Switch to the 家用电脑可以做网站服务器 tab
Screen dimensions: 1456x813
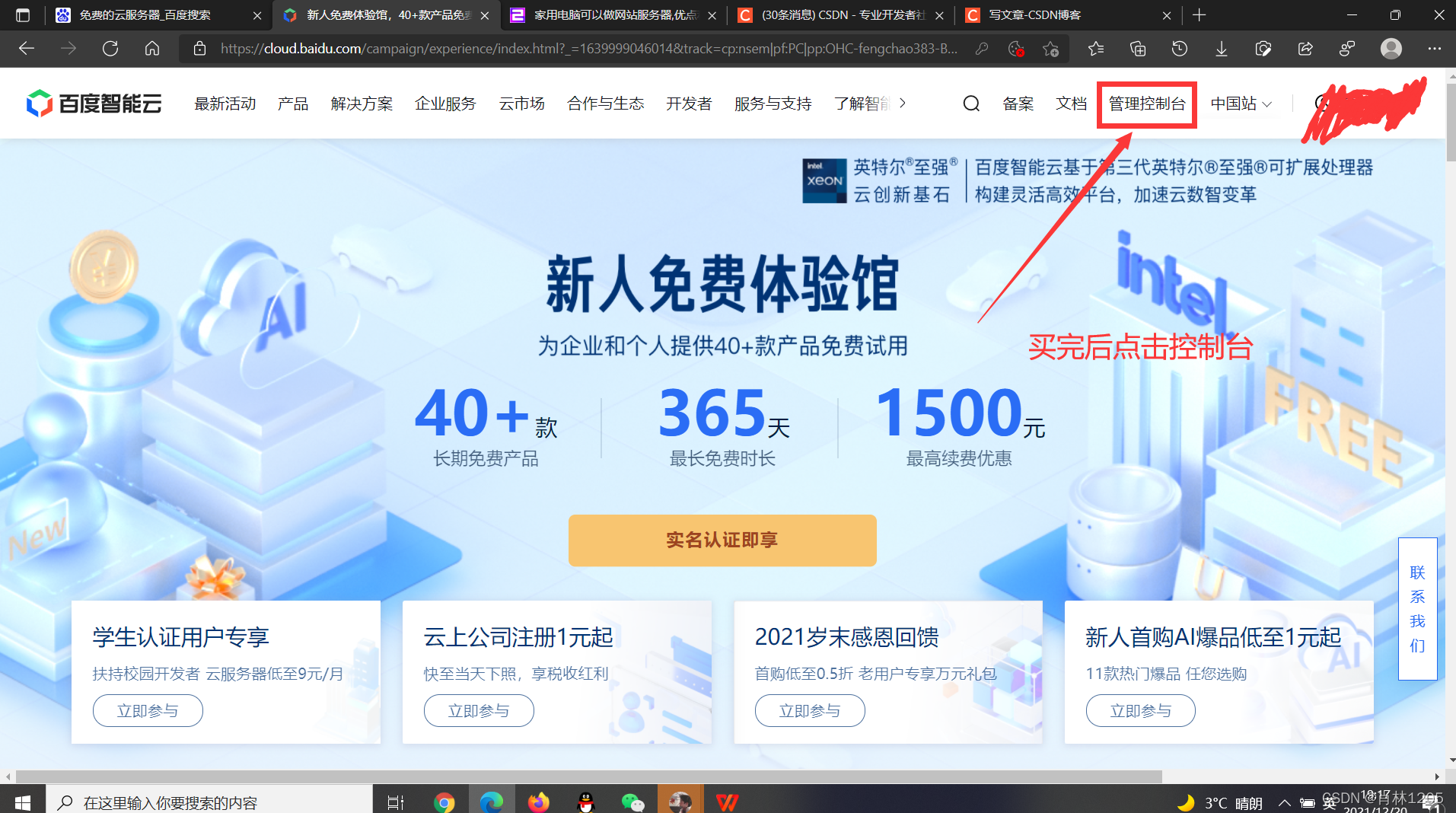(x=615, y=14)
